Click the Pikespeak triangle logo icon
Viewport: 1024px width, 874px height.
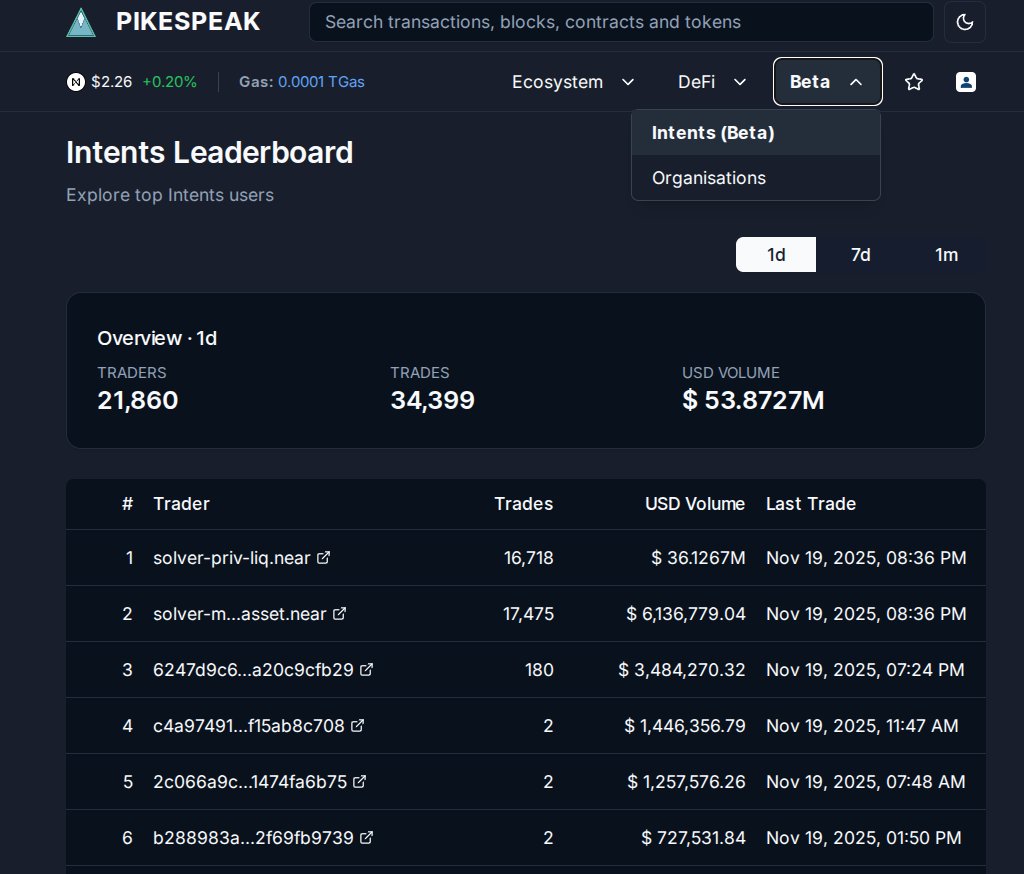point(80,21)
